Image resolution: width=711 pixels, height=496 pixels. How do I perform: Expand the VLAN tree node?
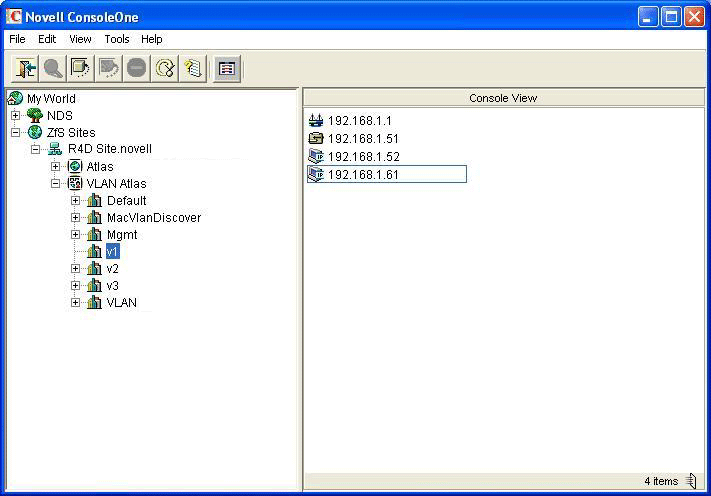click(x=75, y=302)
